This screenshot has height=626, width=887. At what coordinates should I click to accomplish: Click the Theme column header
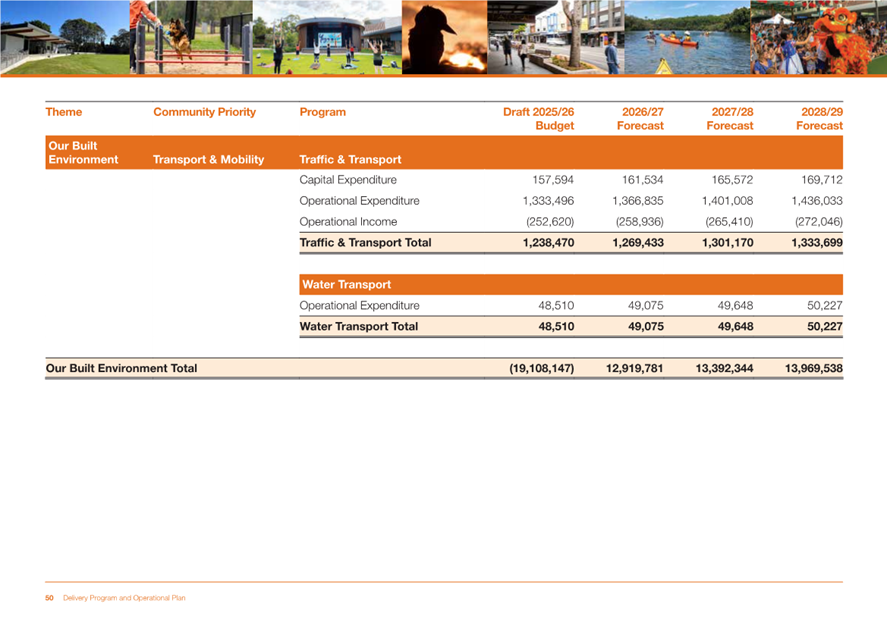tap(64, 112)
